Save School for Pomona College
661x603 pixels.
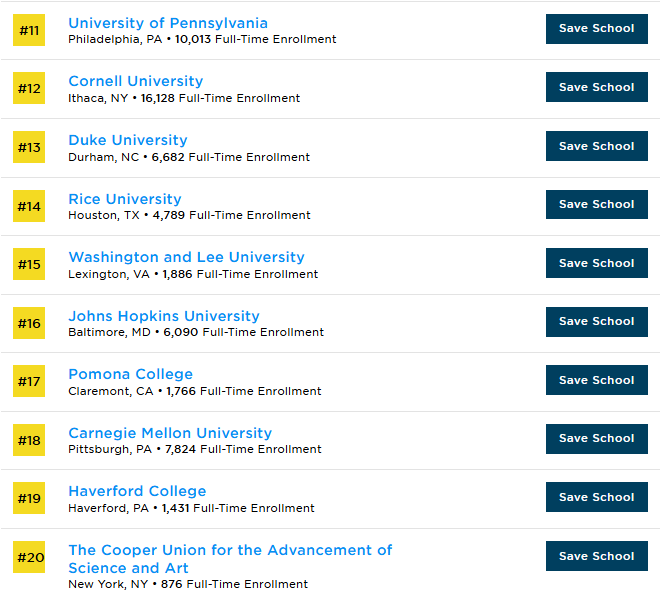click(x=597, y=380)
